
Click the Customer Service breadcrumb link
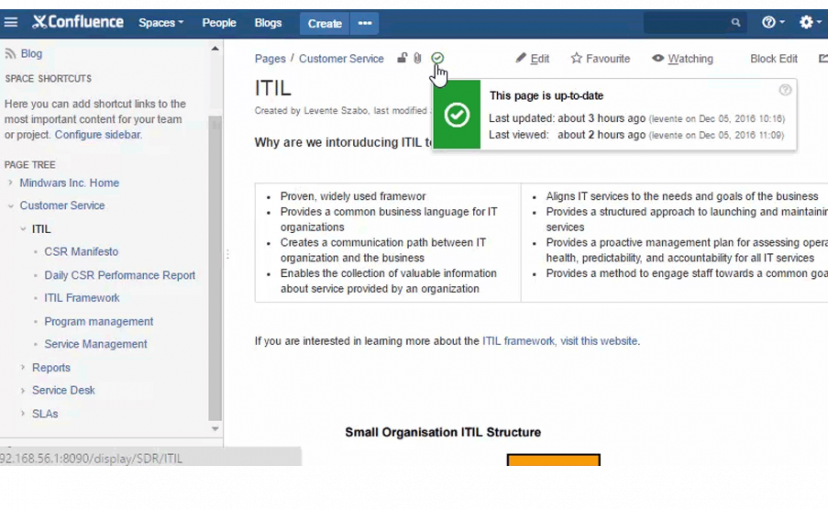click(x=341, y=59)
